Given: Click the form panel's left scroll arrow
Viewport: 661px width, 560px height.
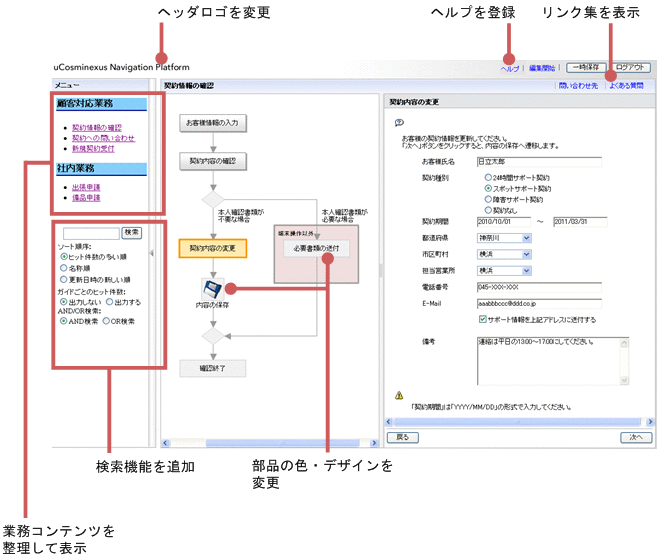Looking at the screenshot, I should click(x=389, y=422).
